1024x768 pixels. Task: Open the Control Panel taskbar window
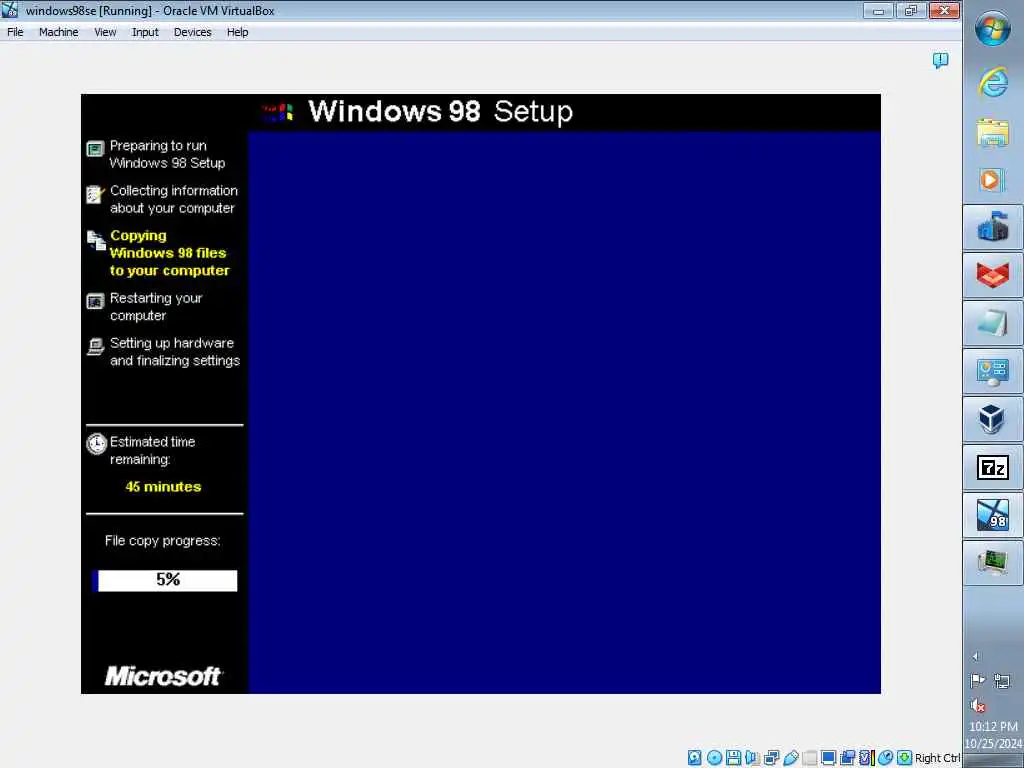pos(993,372)
